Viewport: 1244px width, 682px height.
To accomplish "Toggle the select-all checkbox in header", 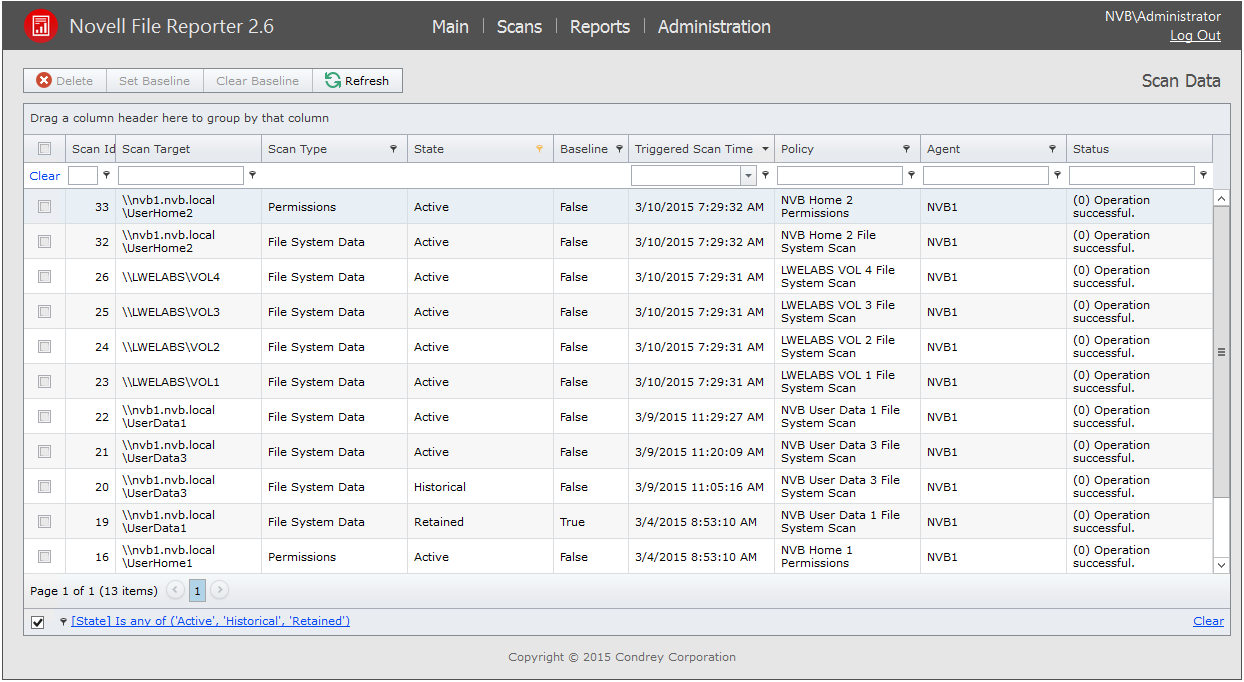I will tap(44, 149).
